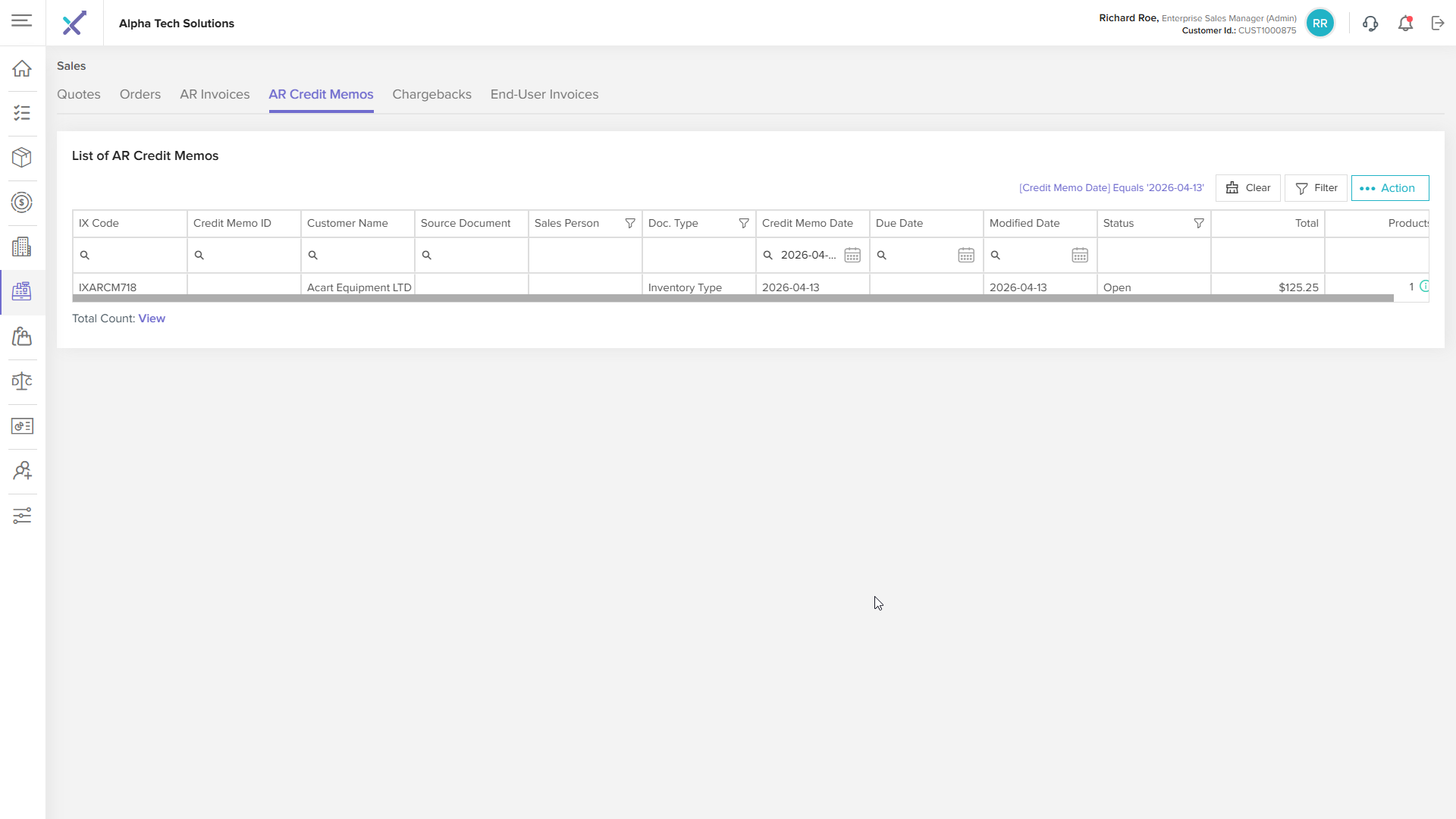Open the add user sidebar icon
This screenshot has height=819, width=1456.
point(22,471)
